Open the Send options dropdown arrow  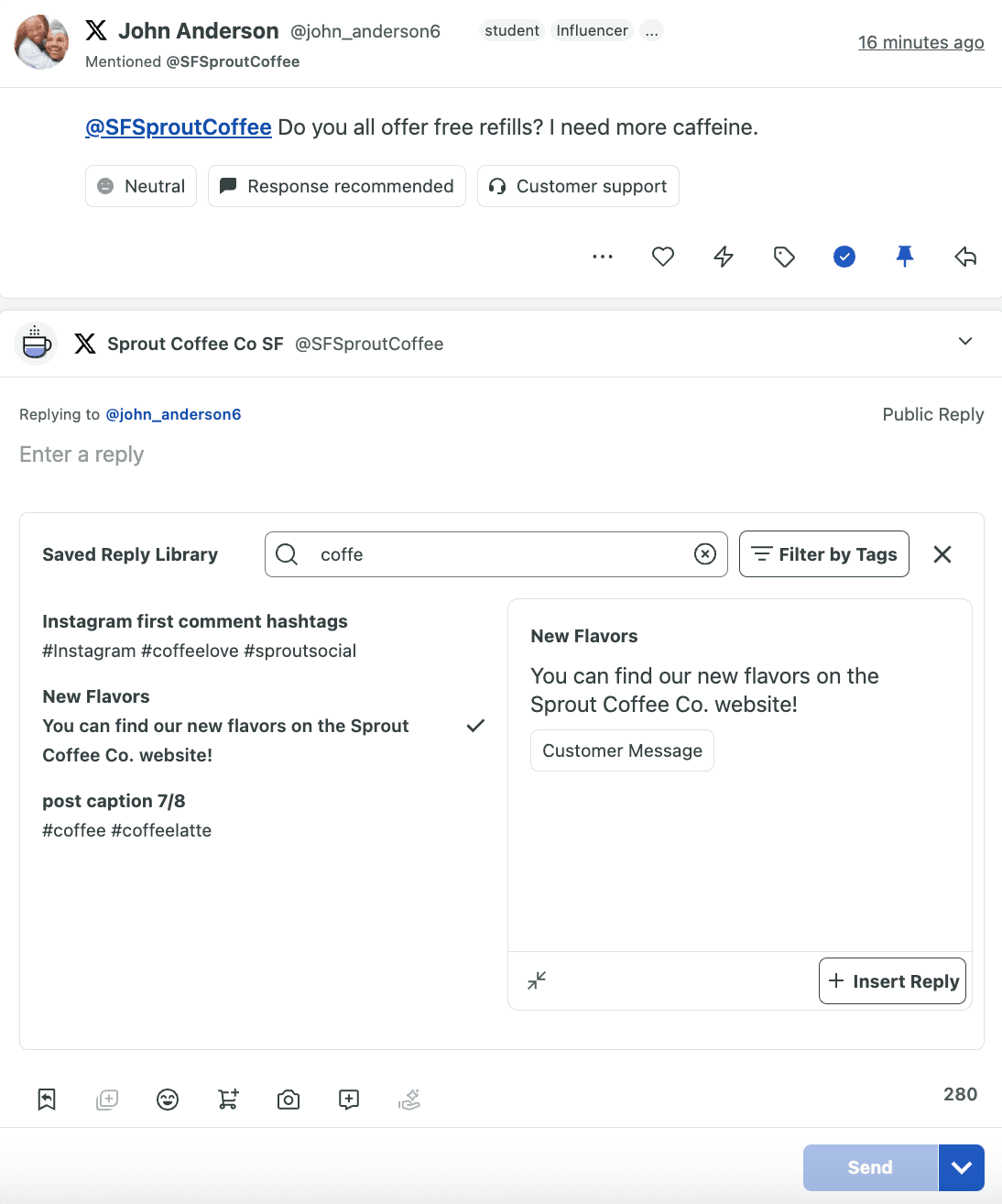point(961,1167)
